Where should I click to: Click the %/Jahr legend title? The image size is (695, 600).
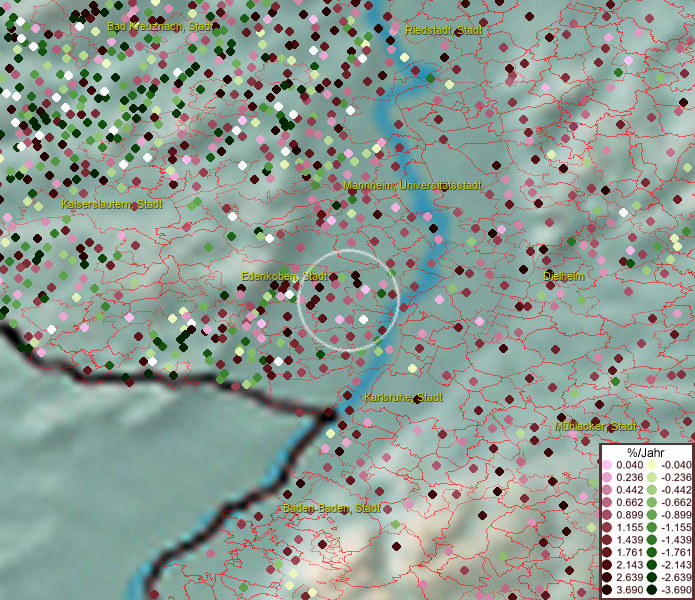click(x=645, y=452)
